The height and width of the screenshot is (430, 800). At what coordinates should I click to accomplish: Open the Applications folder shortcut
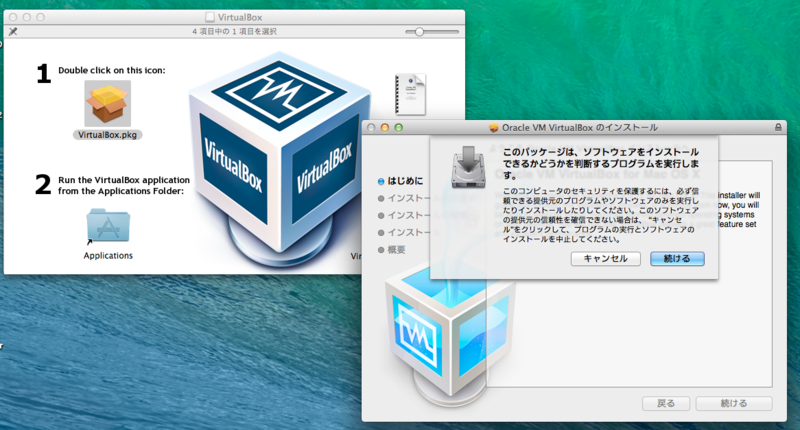coord(108,225)
